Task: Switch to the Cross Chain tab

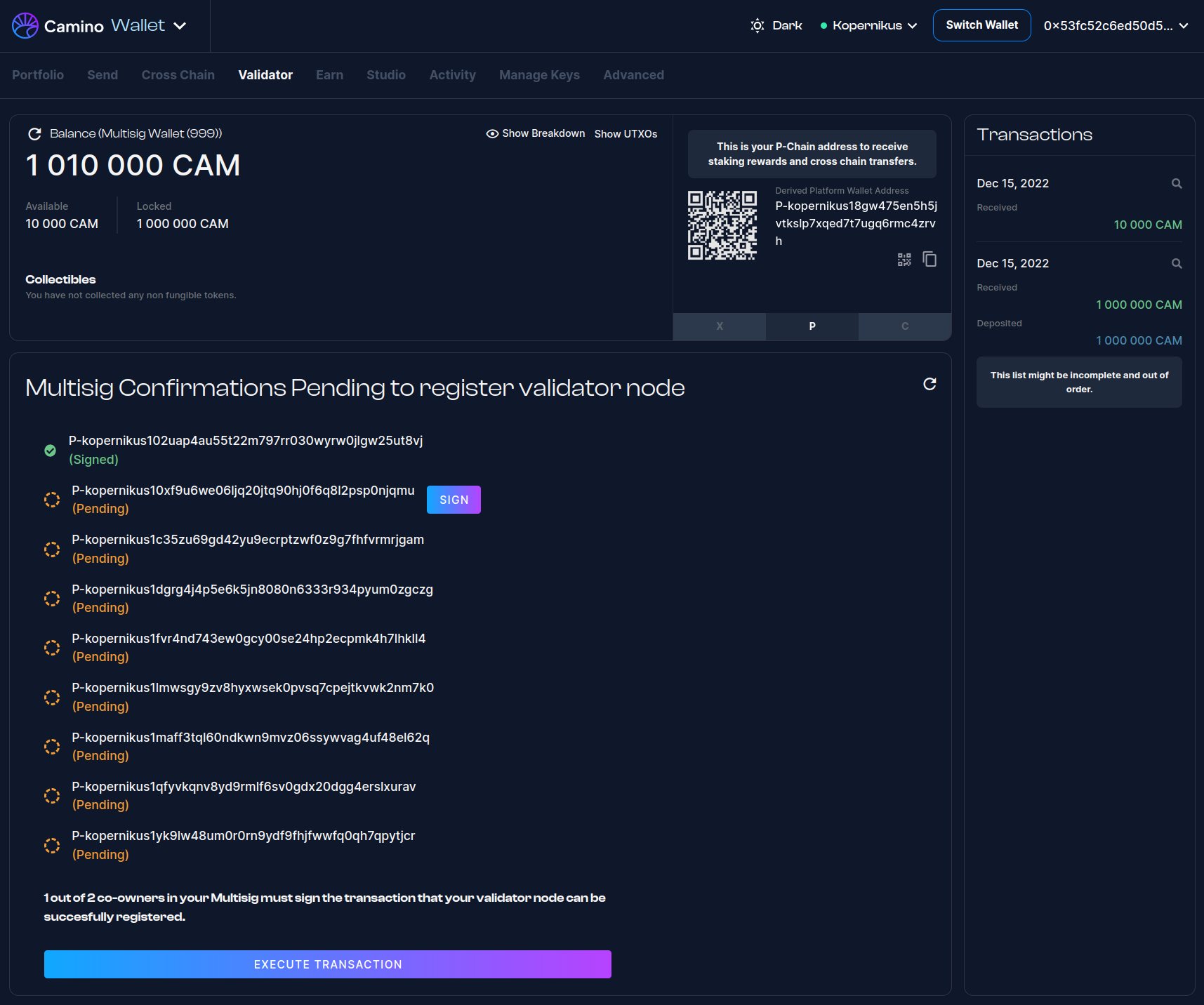Action: coord(178,75)
